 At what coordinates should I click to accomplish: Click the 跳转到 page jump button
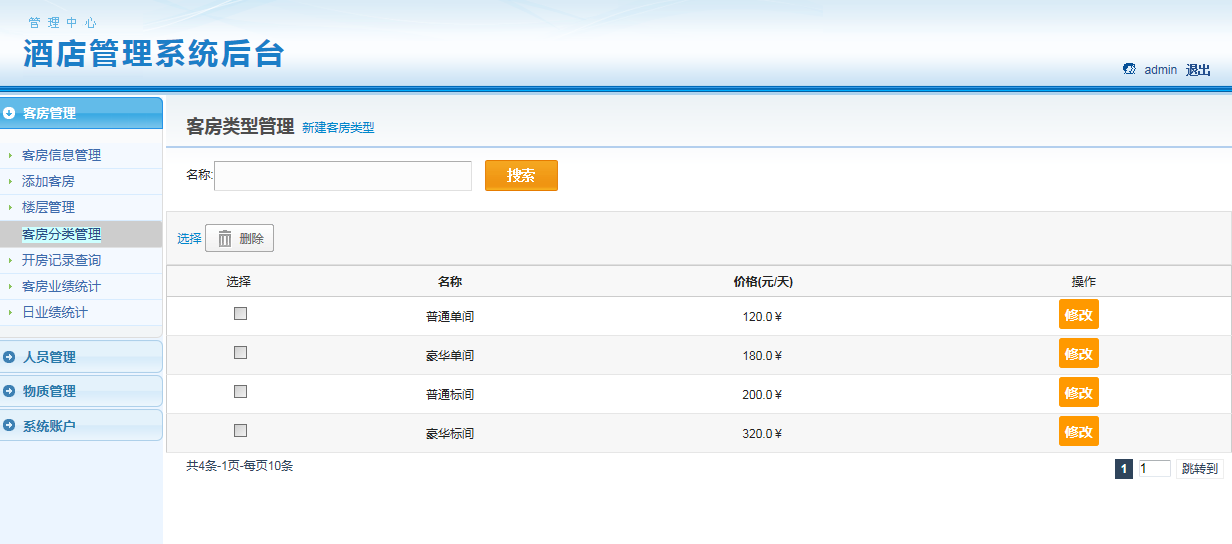(x=1200, y=469)
